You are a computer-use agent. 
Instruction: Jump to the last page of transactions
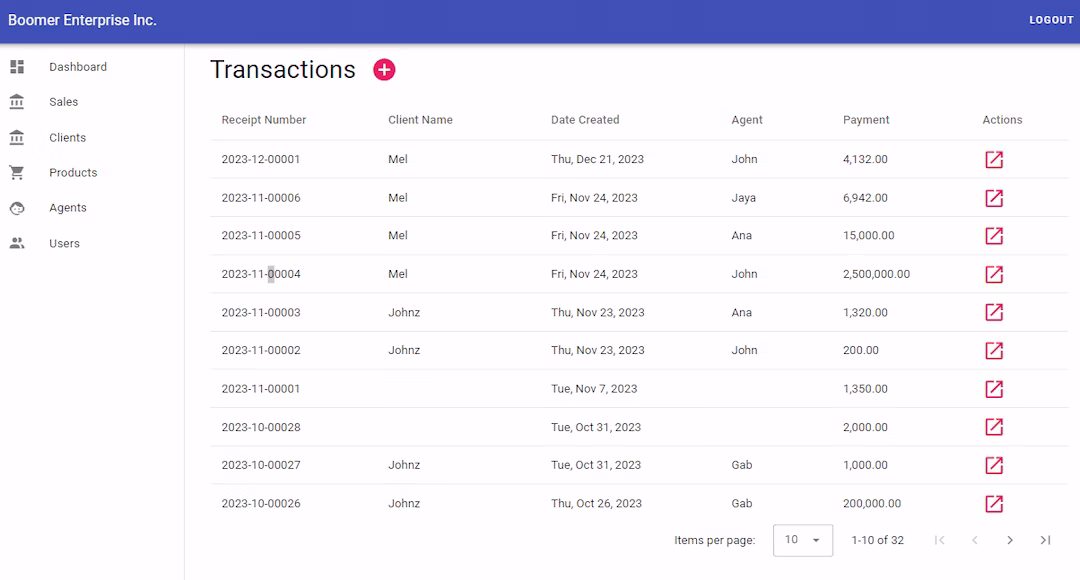[x=1045, y=540]
